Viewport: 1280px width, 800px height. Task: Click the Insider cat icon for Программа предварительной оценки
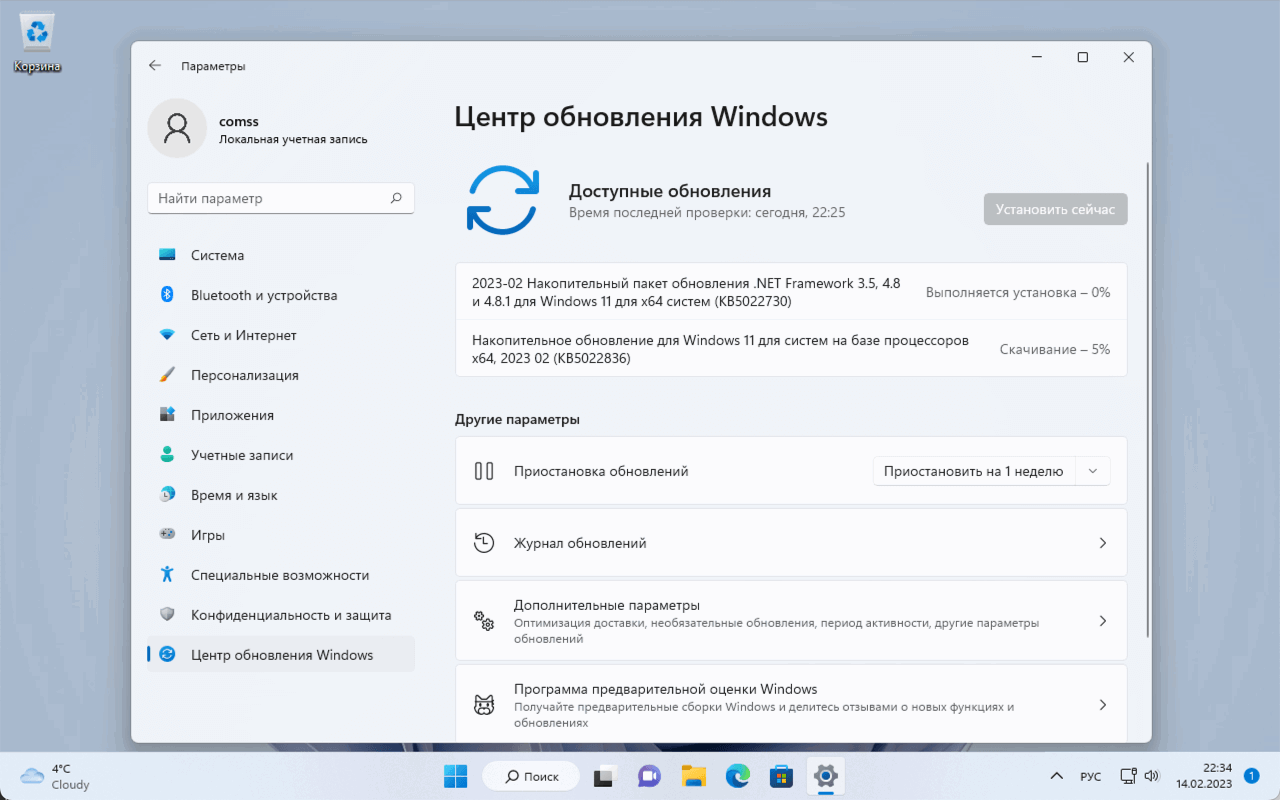point(484,705)
